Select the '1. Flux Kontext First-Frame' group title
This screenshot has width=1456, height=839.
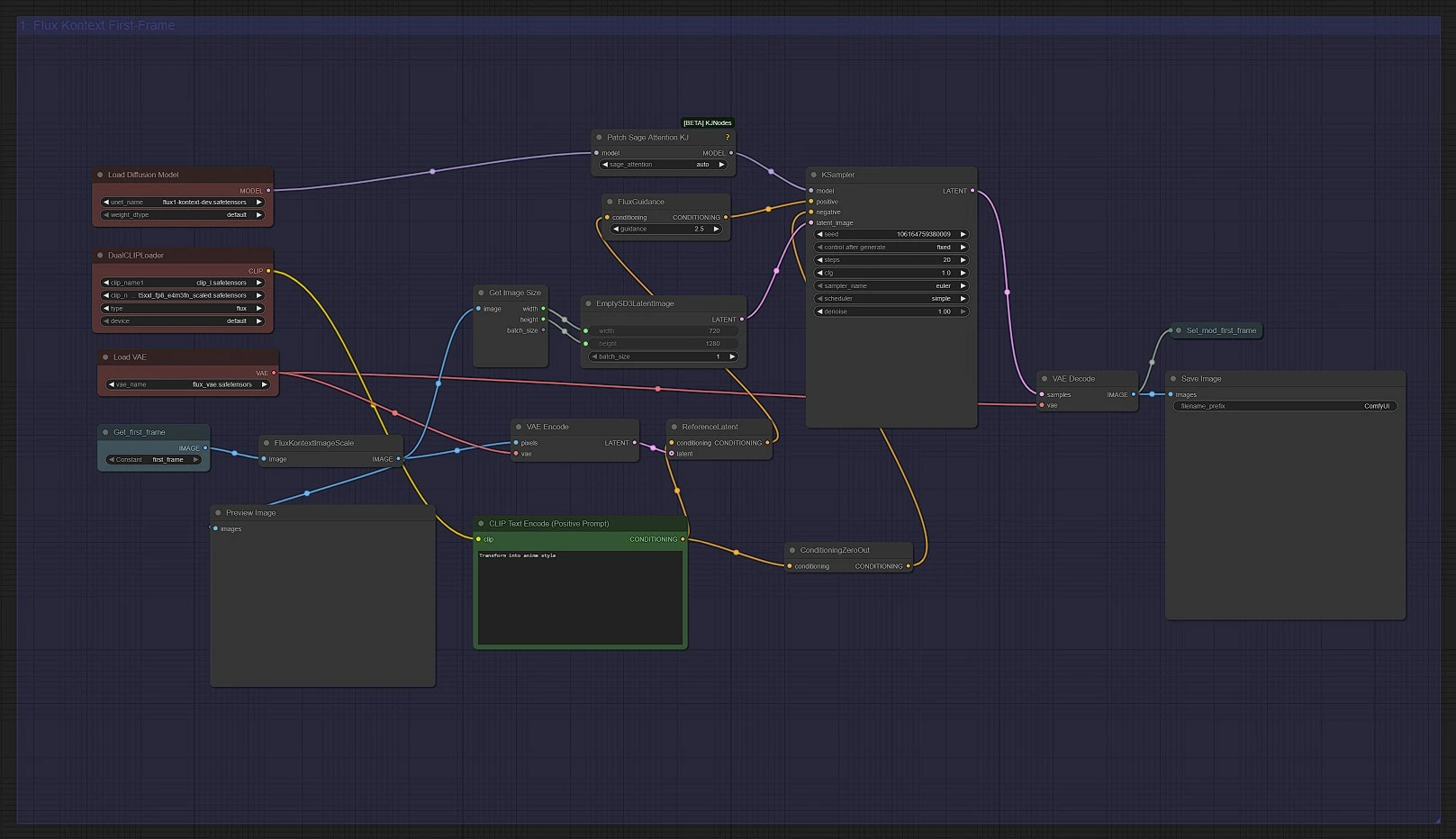[97, 25]
